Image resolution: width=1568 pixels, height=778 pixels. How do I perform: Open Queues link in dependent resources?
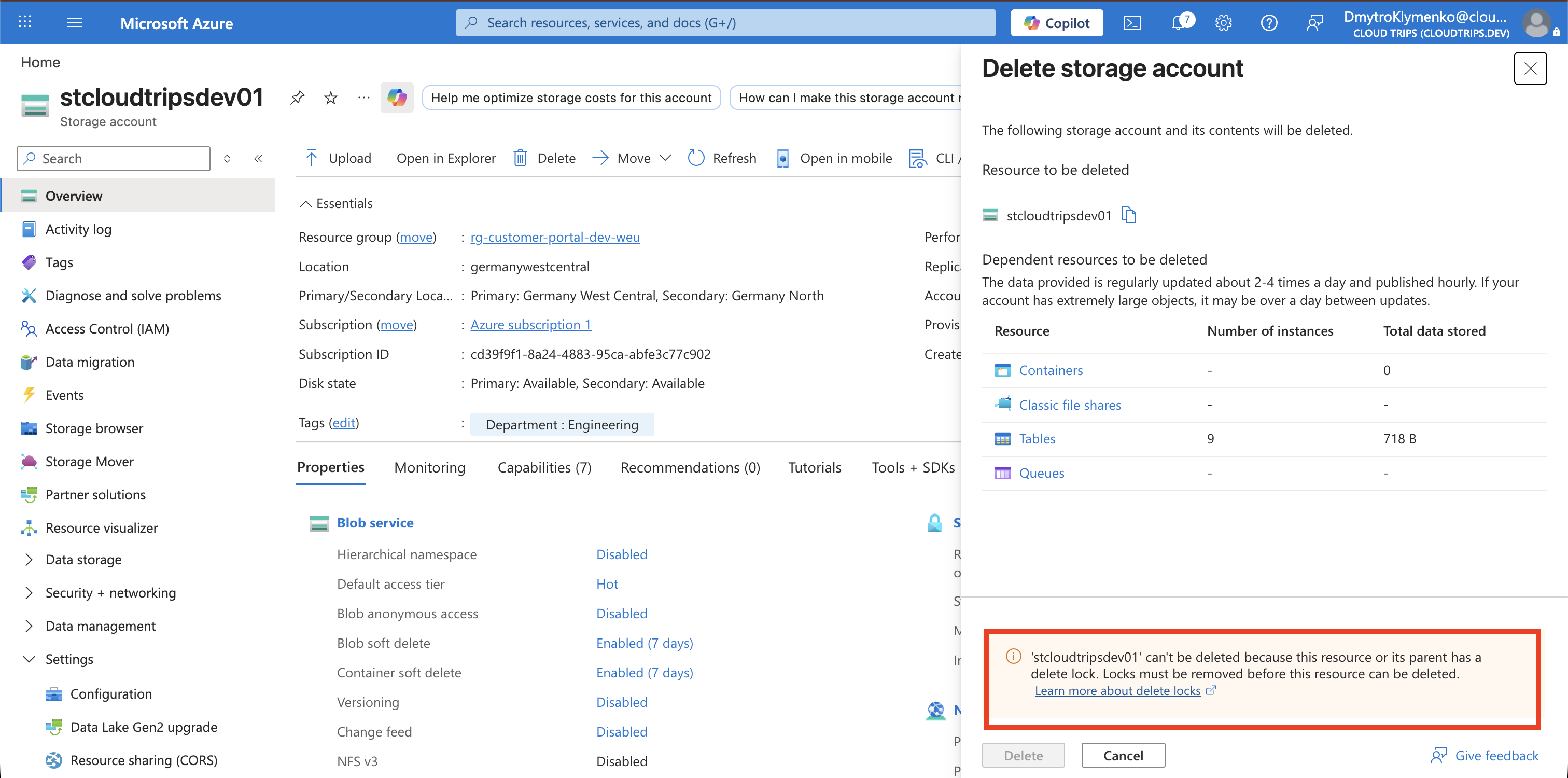(1042, 473)
